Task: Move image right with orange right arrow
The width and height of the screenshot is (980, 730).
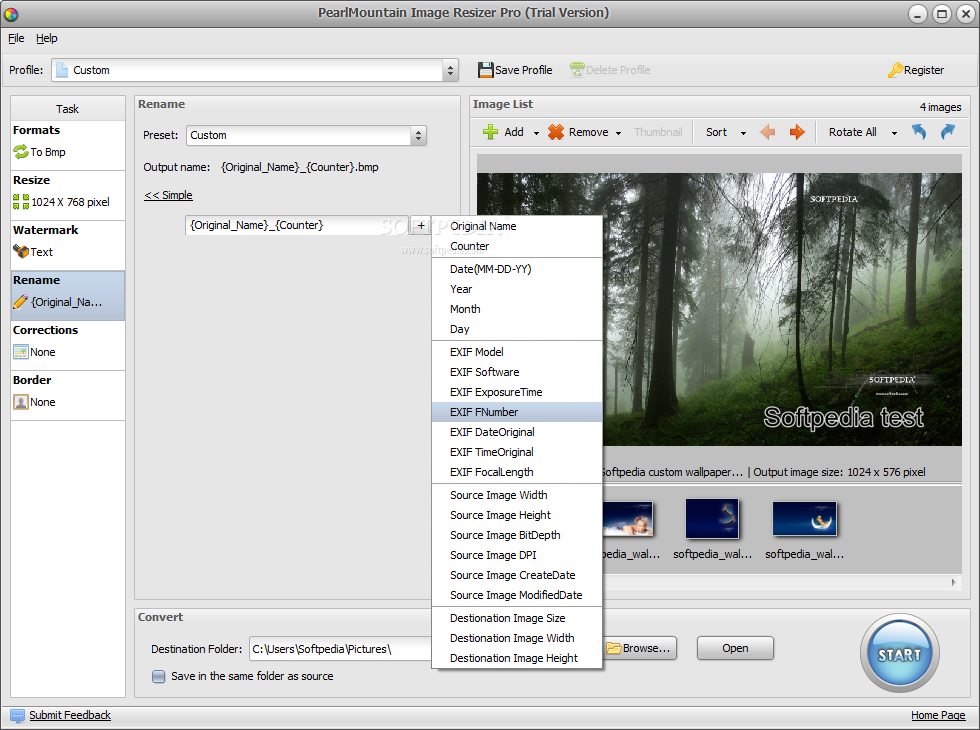Action: point(797,132)
